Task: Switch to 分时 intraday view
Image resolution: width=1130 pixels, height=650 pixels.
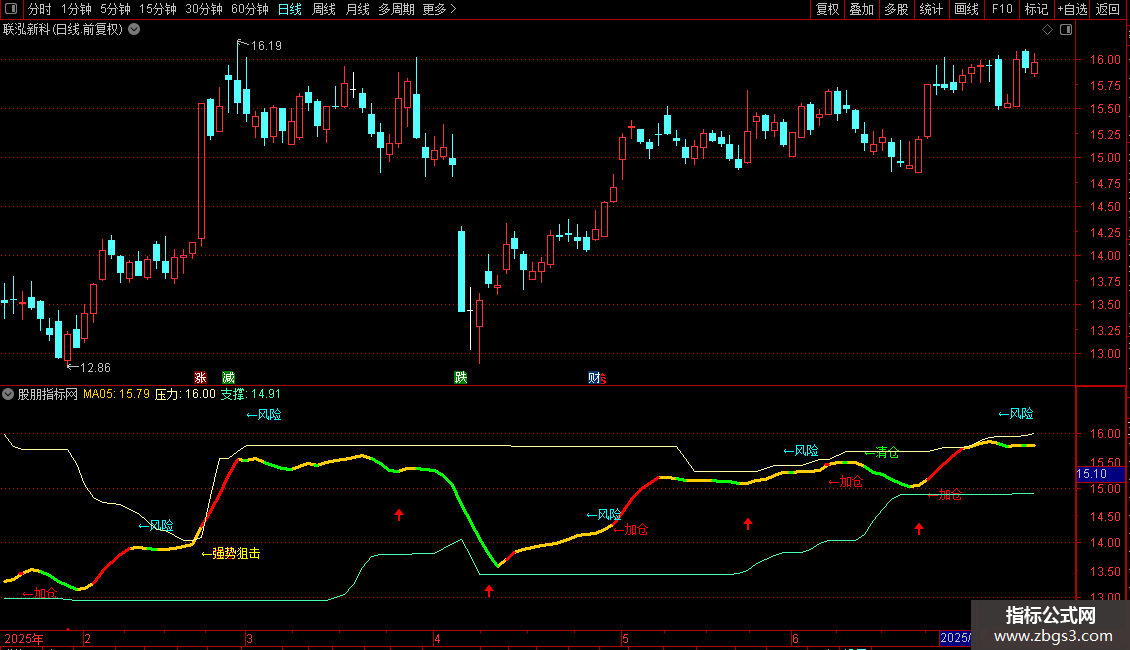Action: [x=40, y=9]
